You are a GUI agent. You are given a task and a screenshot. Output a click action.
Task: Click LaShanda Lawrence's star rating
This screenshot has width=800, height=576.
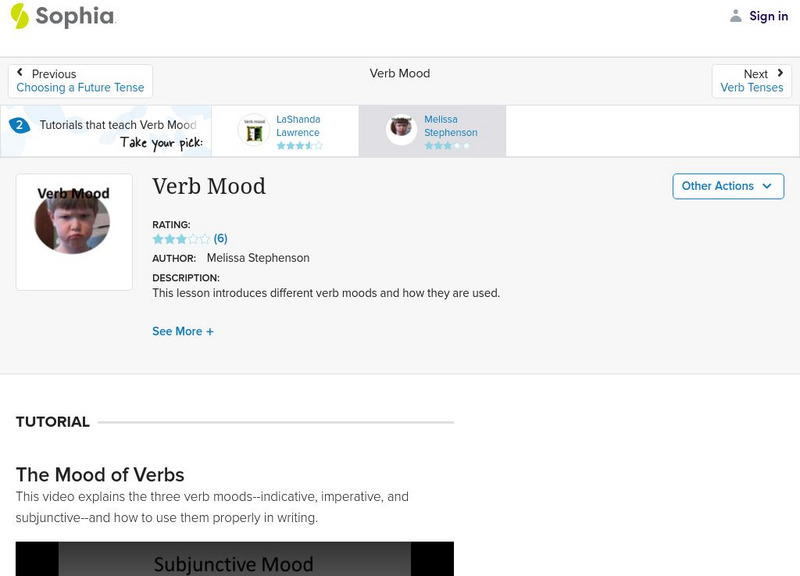click(x=300, y=146)
